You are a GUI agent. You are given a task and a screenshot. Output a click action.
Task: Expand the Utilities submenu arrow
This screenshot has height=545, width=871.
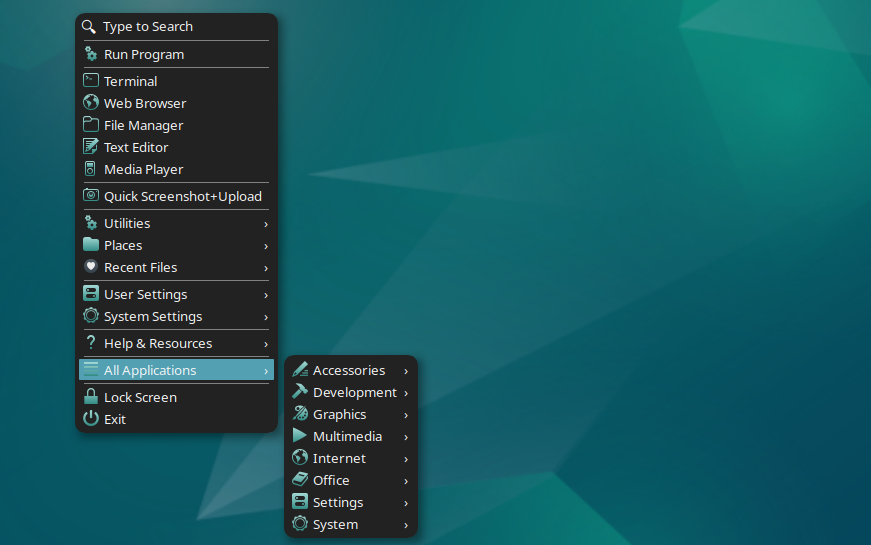pos(266,224)
